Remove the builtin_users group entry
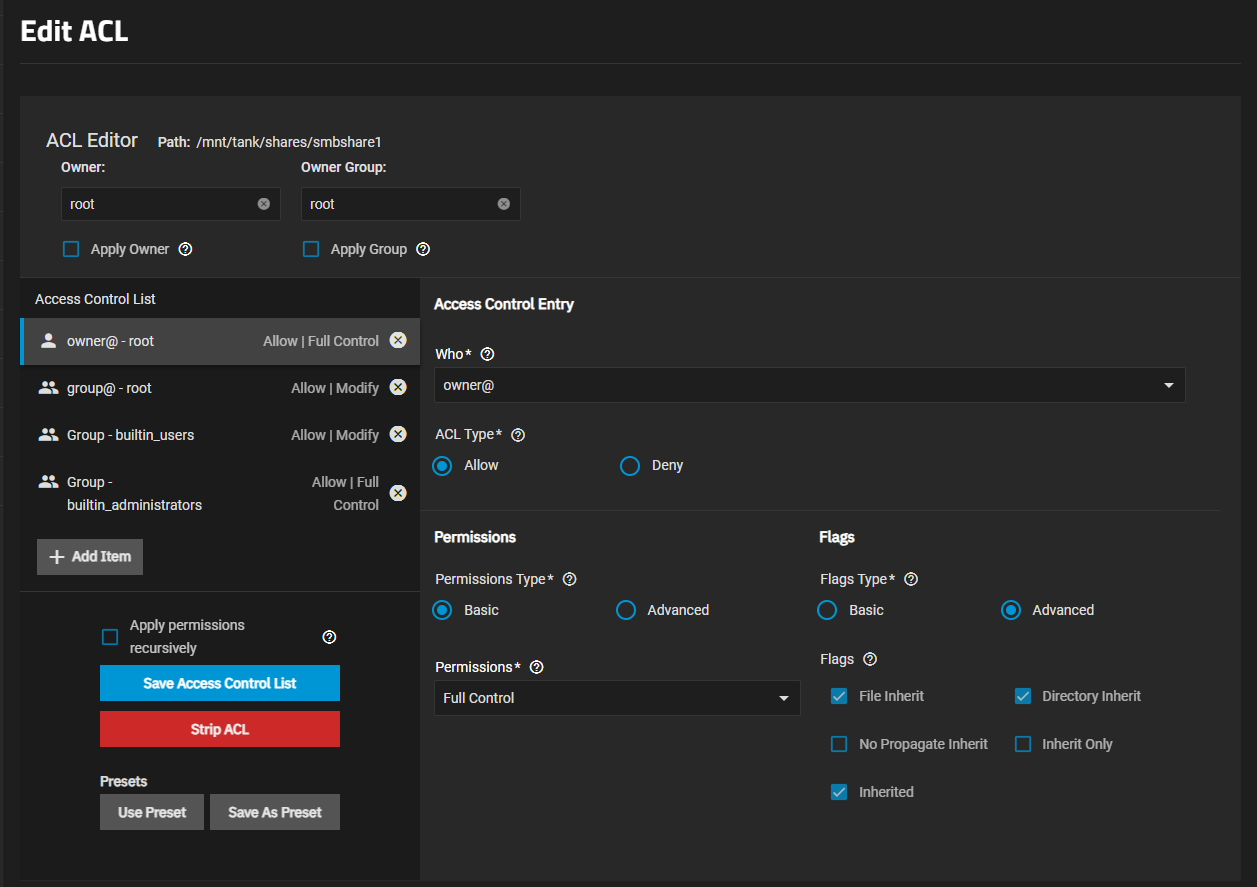Image resolution: width=1257 pixels, height=887 pixels. coord(398,435)
